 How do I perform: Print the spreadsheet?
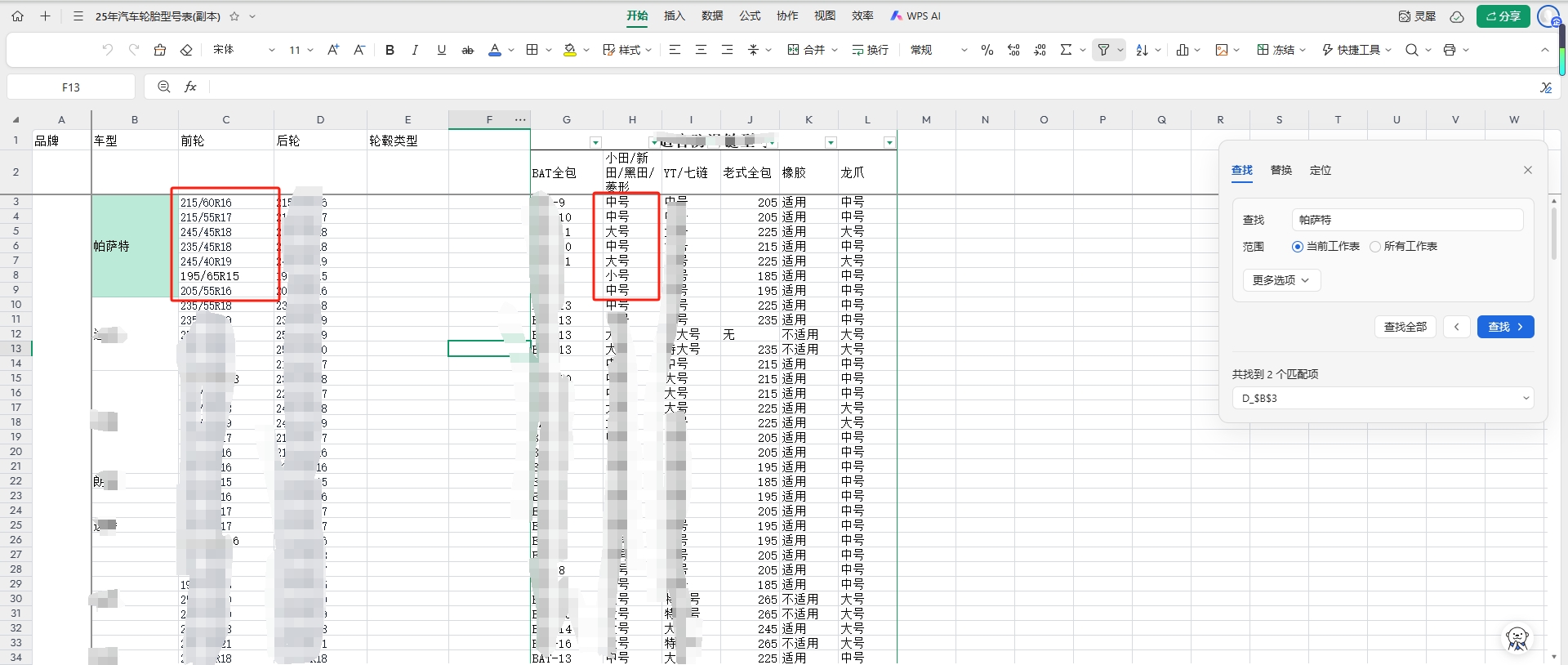(1450, 50)
